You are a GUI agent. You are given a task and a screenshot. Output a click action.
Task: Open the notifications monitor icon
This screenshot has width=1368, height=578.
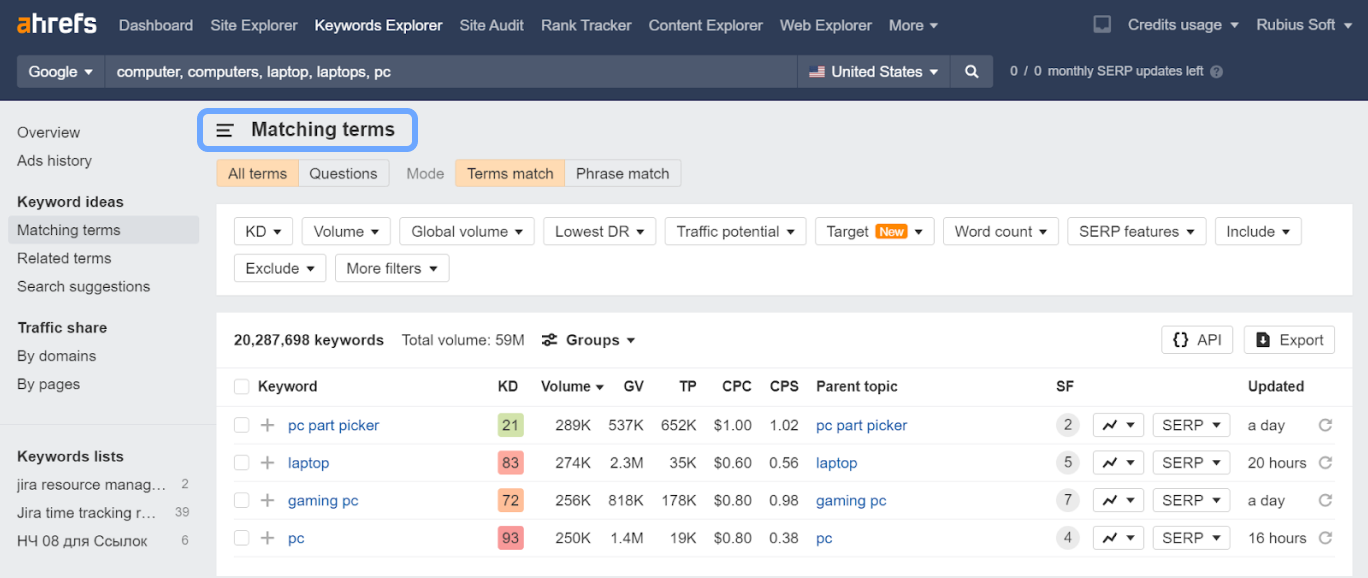[1102, 25]
